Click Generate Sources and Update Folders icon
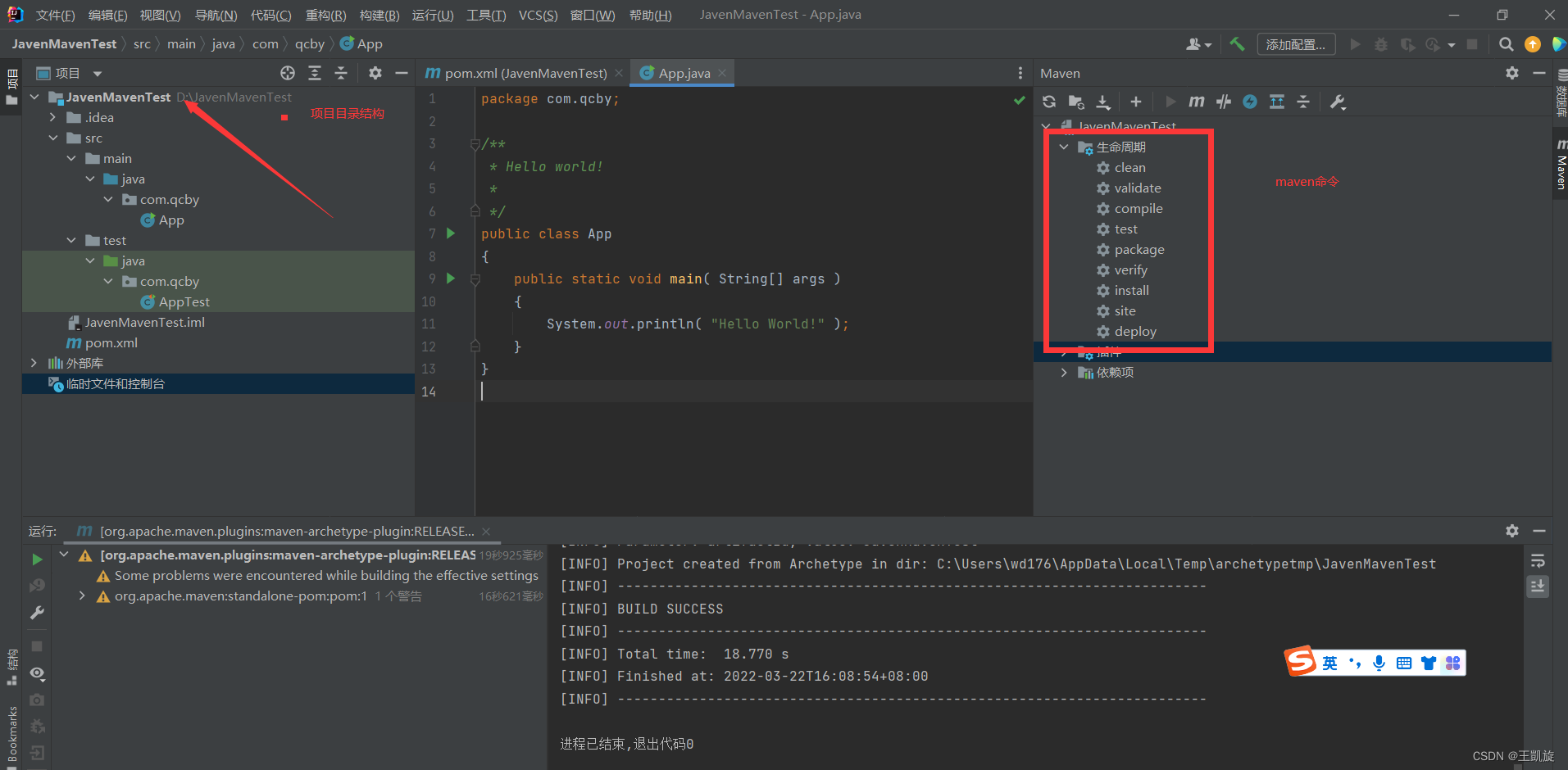1568x770 pixels. coord(1076,102)
